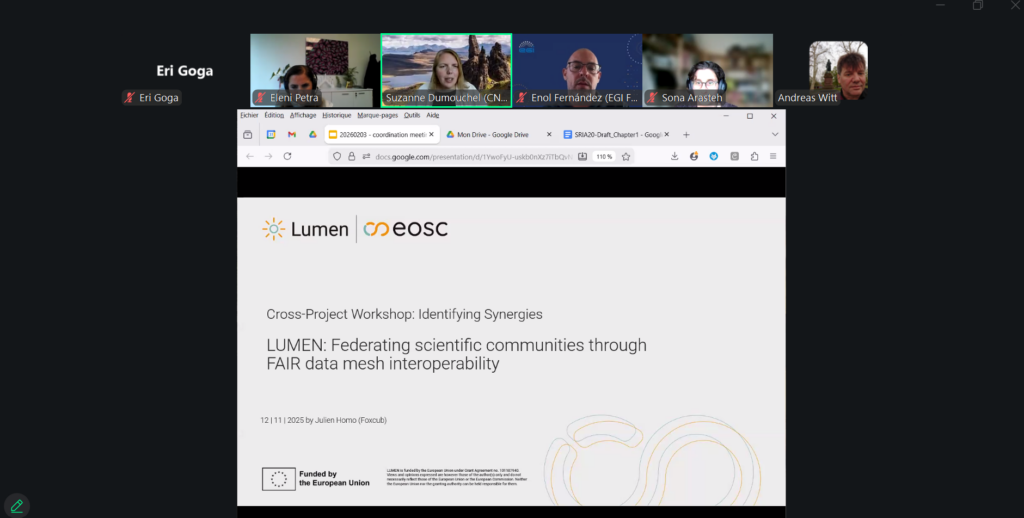Click the green annotation pencil icon

(x=16, y=506)
